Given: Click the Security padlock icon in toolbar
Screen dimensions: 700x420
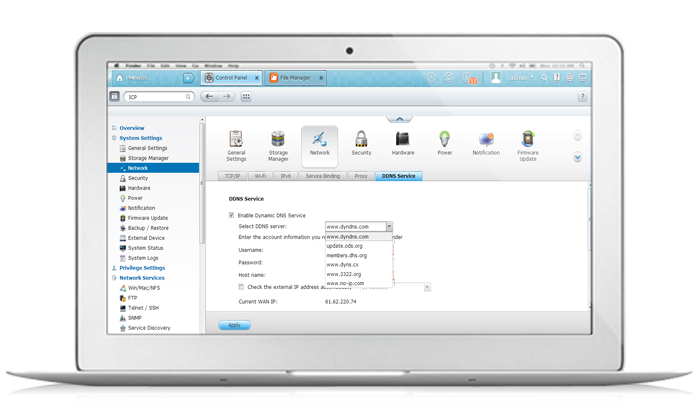Looking at the screenshot, I should [361, 145].
